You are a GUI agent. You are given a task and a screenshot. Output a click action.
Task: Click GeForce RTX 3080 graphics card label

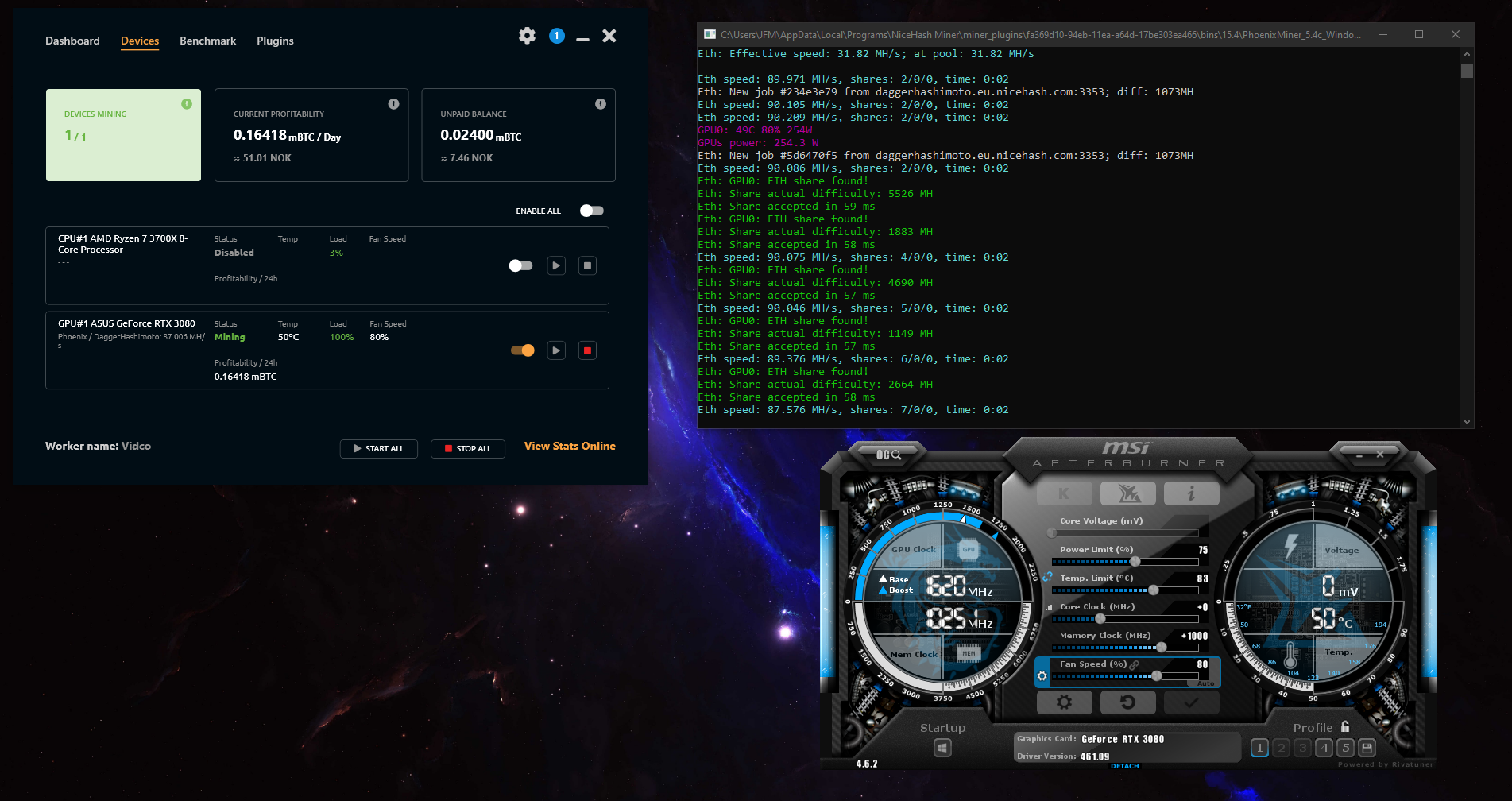point(1123,739)
